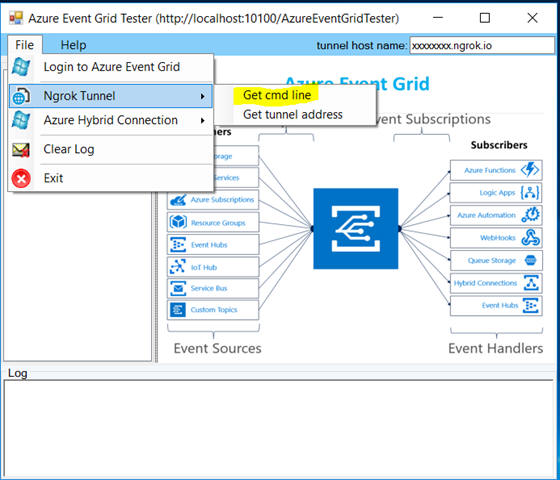Click inside the tunnel host name field

pos(482,46)
